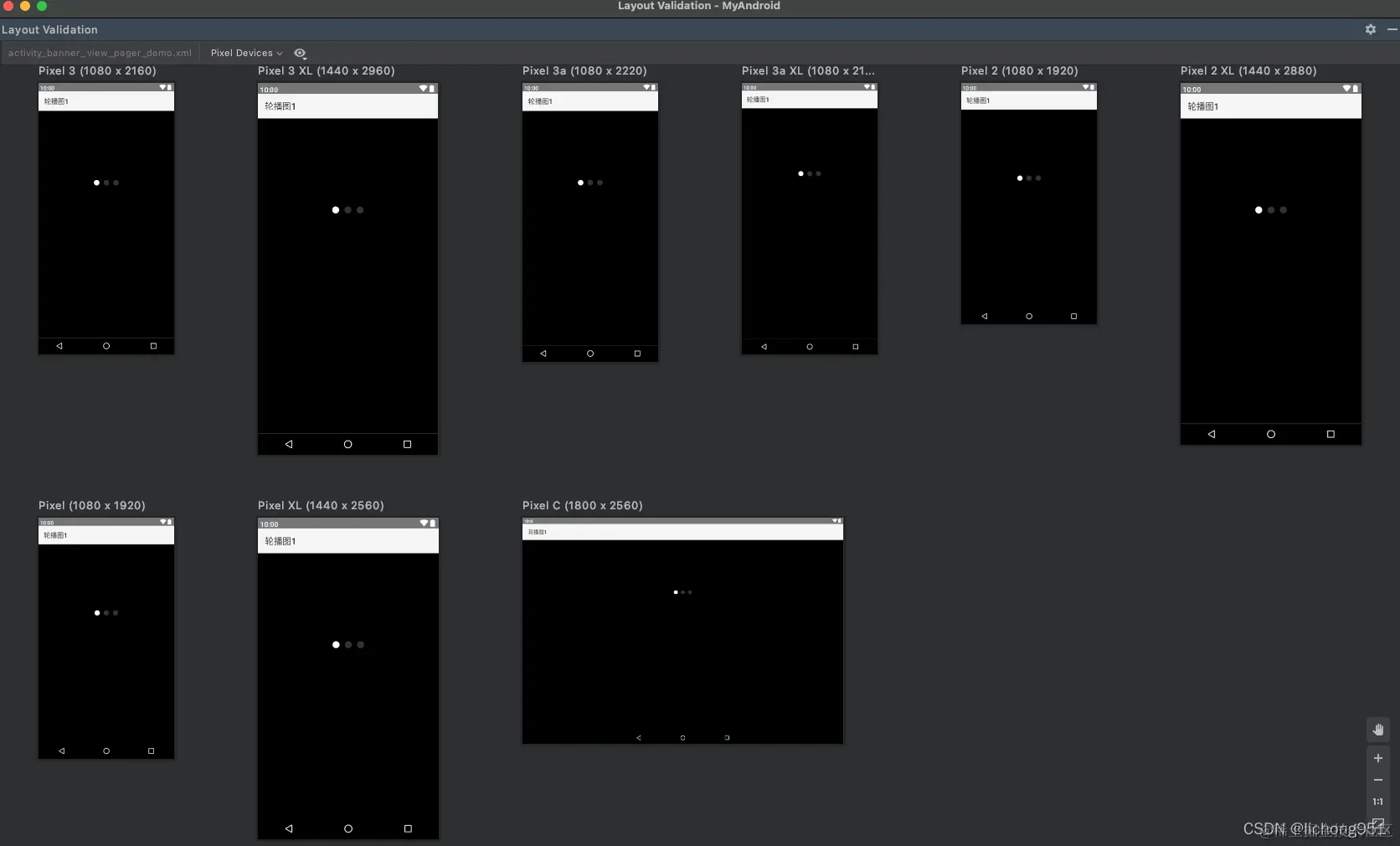The height and width of the screenshot is (846, 1400).
Task: Toggle the eye view options icon
Action: coord(300,53)
